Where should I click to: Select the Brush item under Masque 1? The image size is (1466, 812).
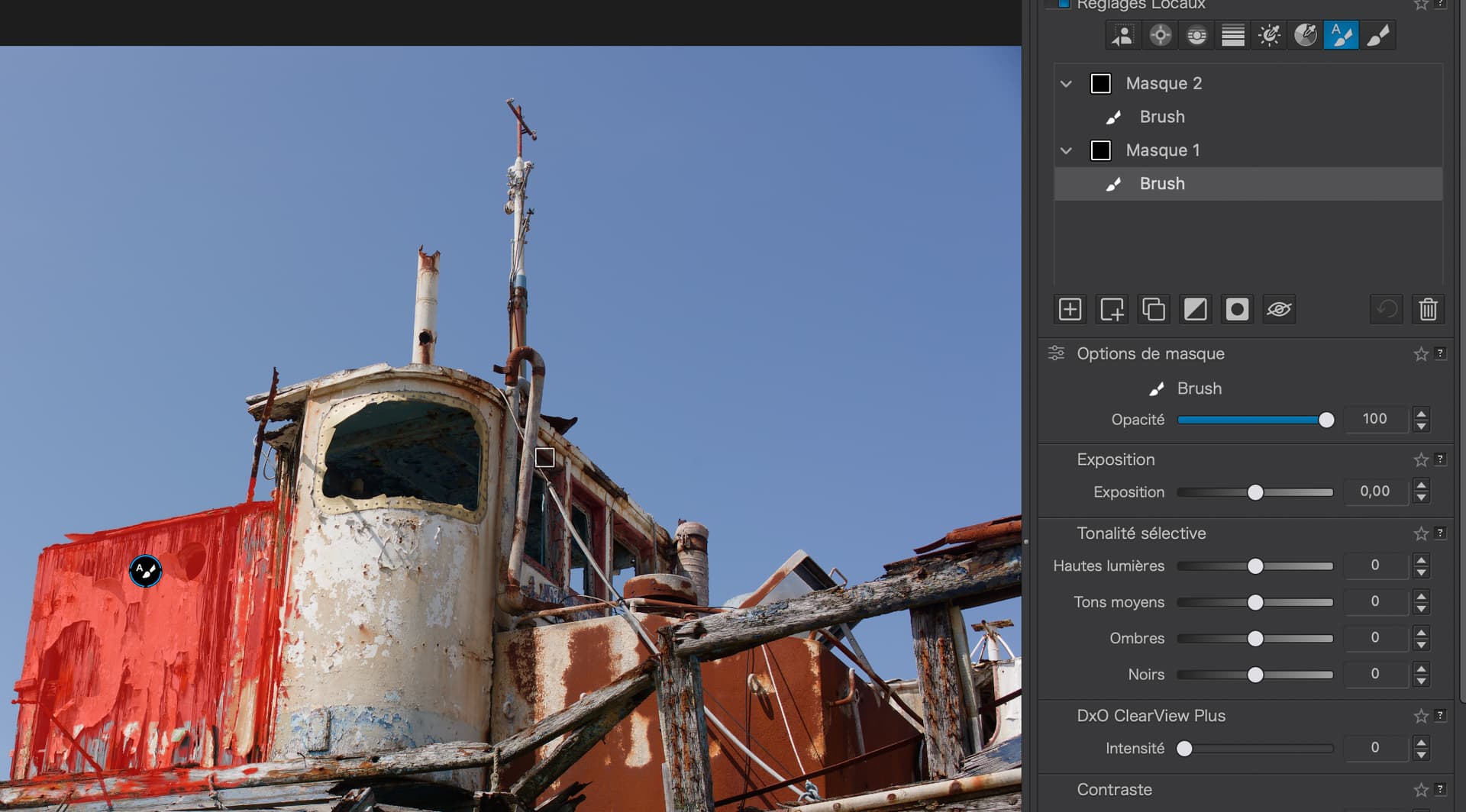coord(1161,184)
